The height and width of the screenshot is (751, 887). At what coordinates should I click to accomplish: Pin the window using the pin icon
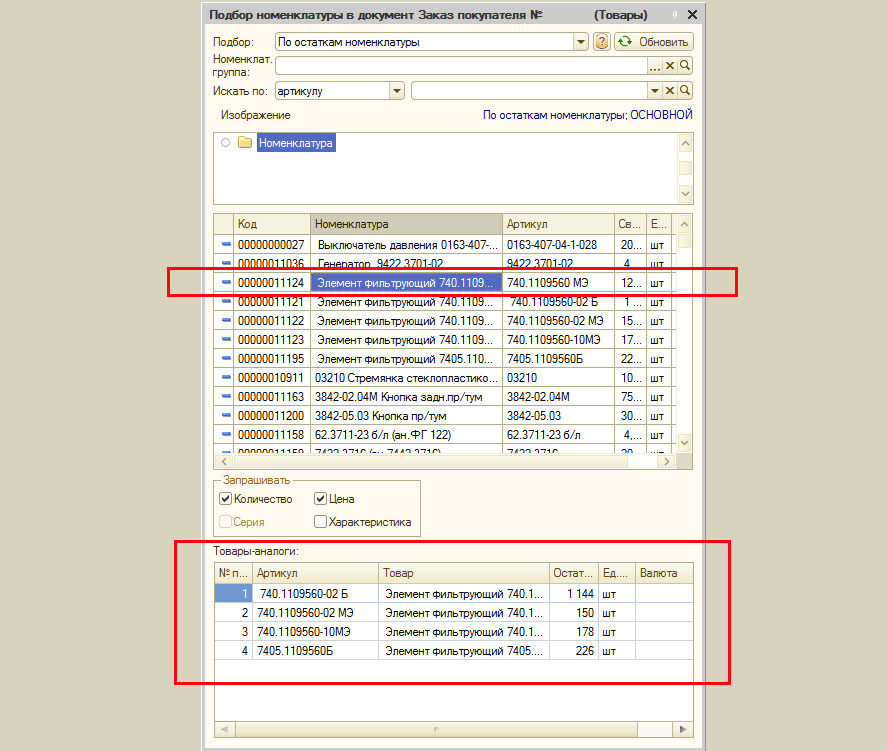[x=674, y=15]
